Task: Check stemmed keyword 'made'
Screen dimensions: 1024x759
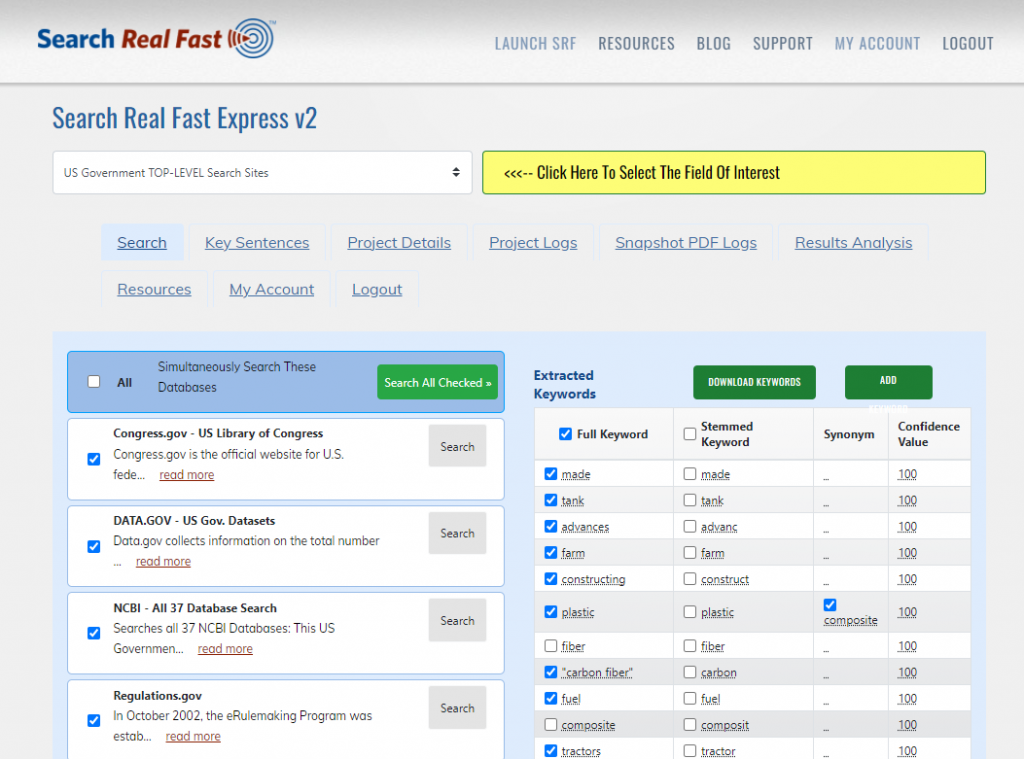Action: point(690,474)
